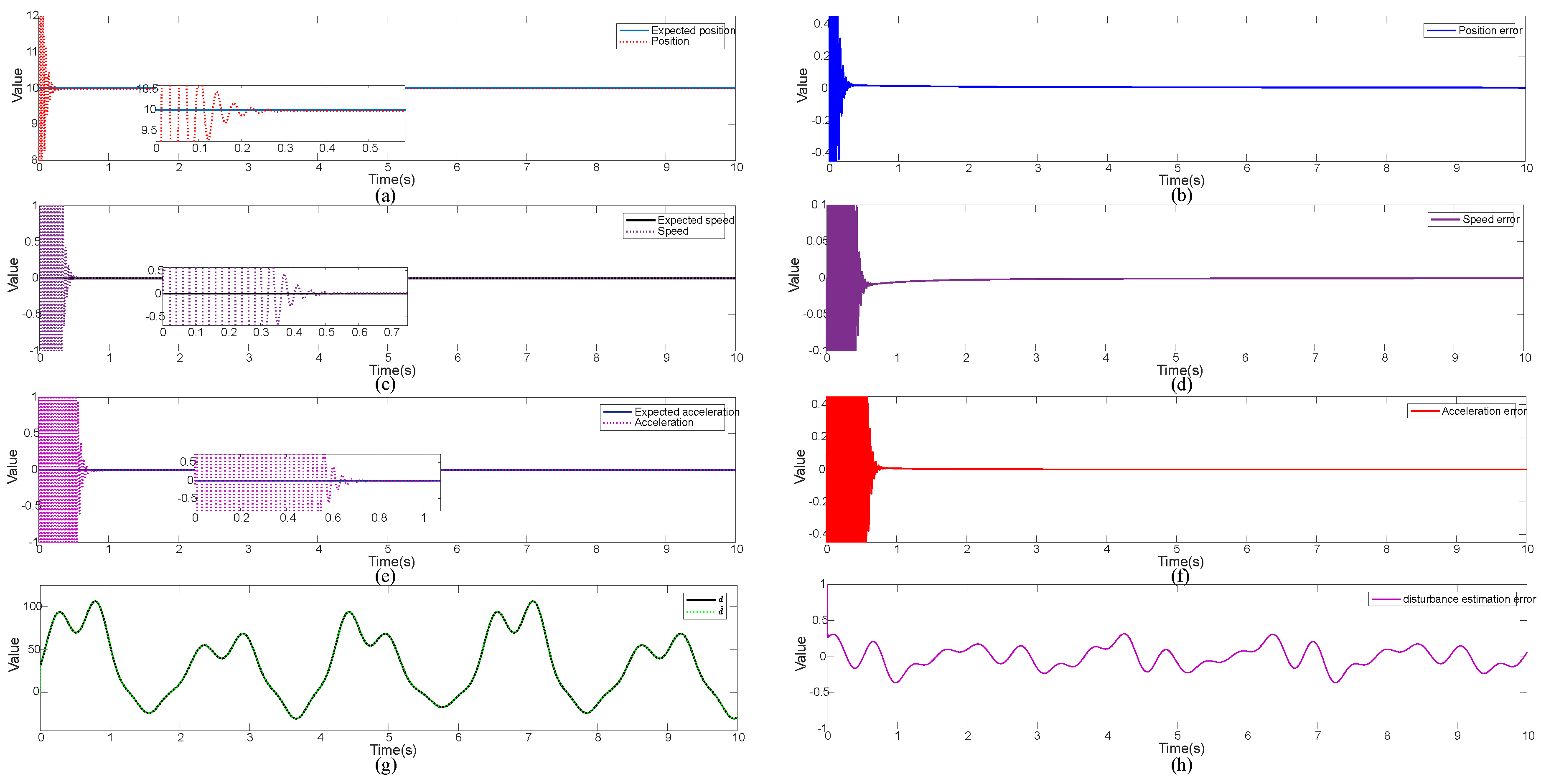The height and width of the screenshot is (784, 1541).
Task: Click the zoomed inset in acceleration plot (e)
Action: click(x=318, y=482)
